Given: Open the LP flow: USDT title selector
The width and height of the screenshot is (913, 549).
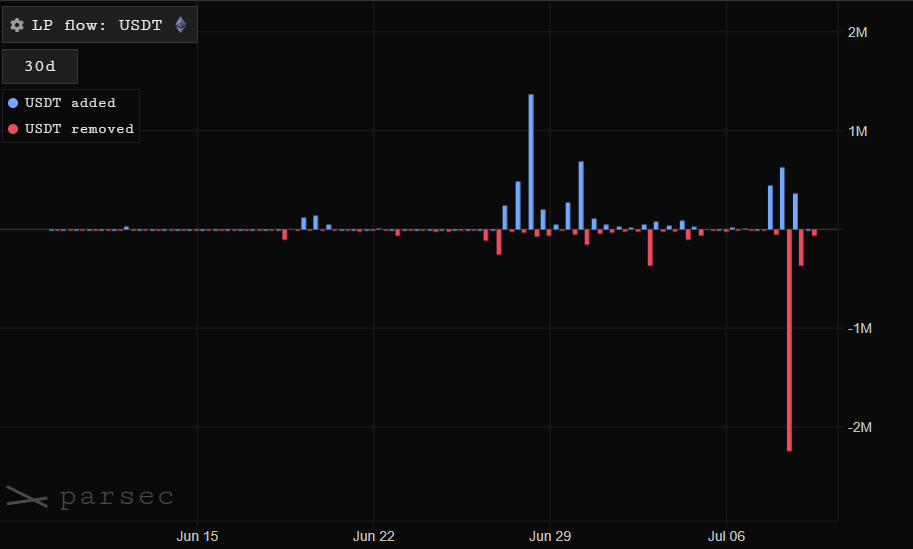Looking at the screenshot, I should [100, 24].
